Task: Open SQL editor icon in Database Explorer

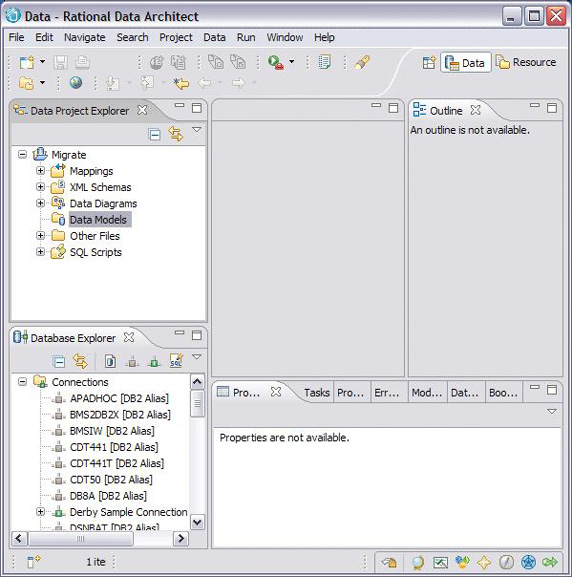Action: pos(176,361)
